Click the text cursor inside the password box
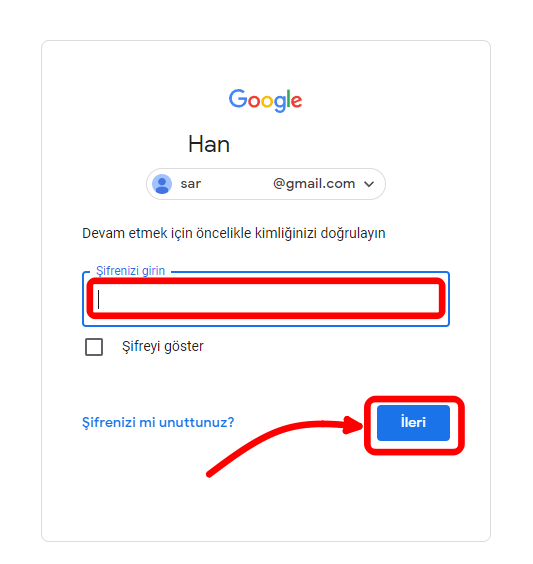This screenshot has width=533, height=564. tap(99, 299)
